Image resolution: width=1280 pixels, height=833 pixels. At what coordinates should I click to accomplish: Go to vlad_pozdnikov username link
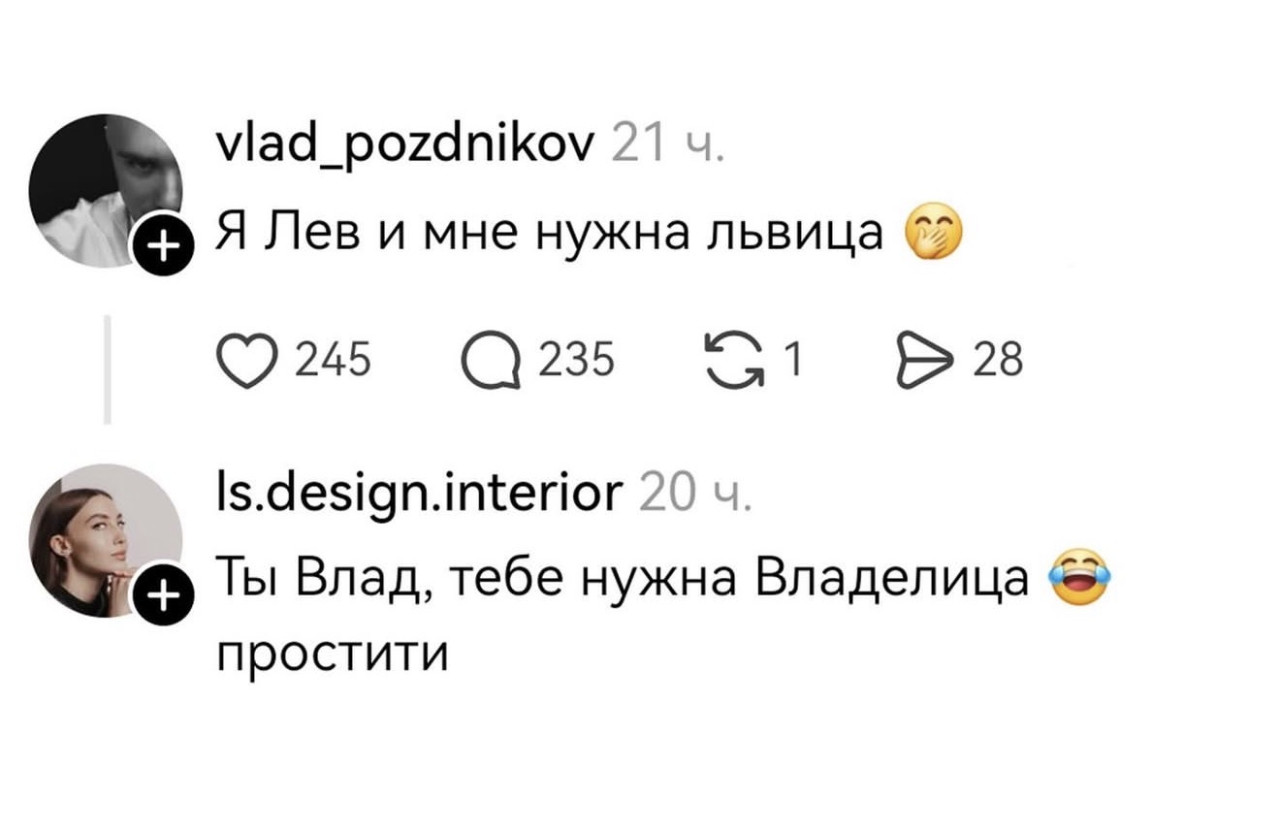405,146
